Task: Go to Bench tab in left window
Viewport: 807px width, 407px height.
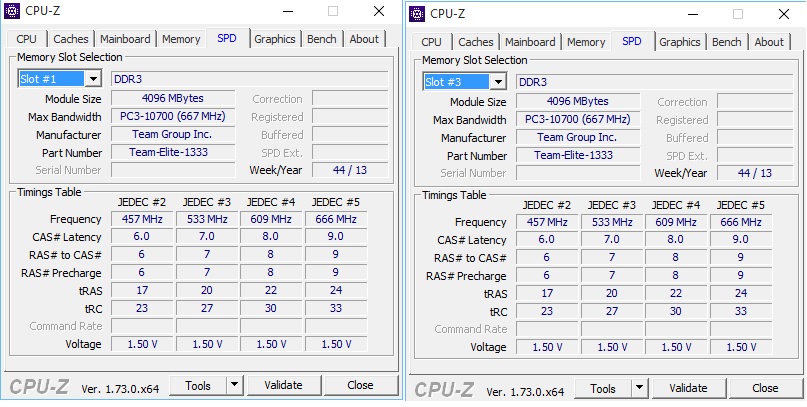Action: click(x=322, y=39)
